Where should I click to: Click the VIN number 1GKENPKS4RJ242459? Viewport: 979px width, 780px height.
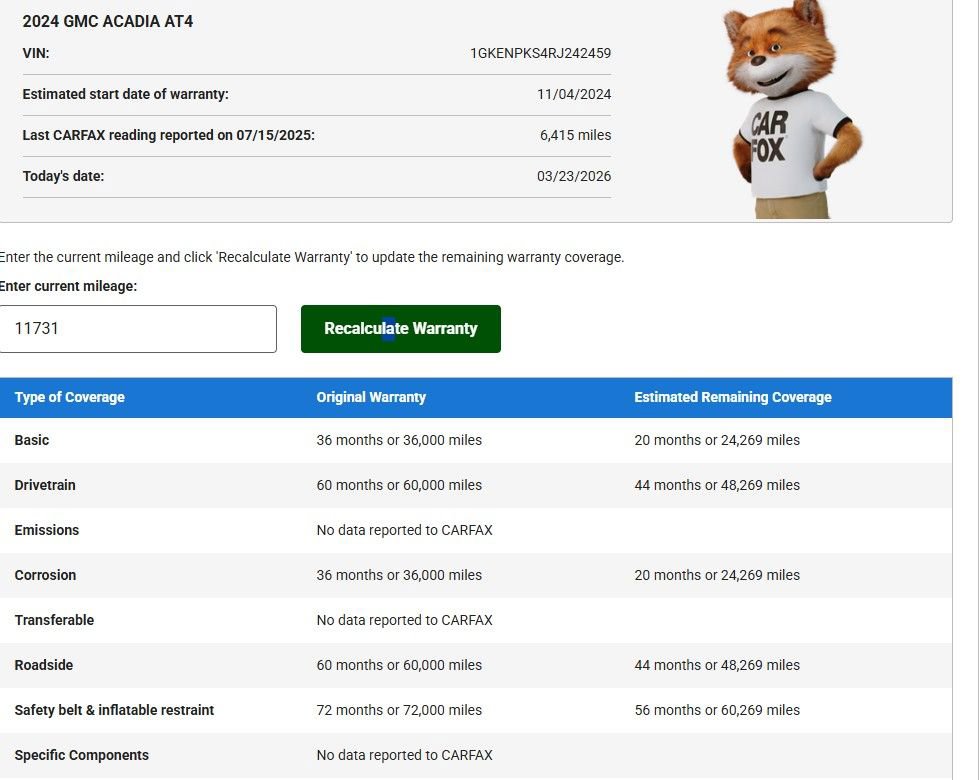point(540,53)
